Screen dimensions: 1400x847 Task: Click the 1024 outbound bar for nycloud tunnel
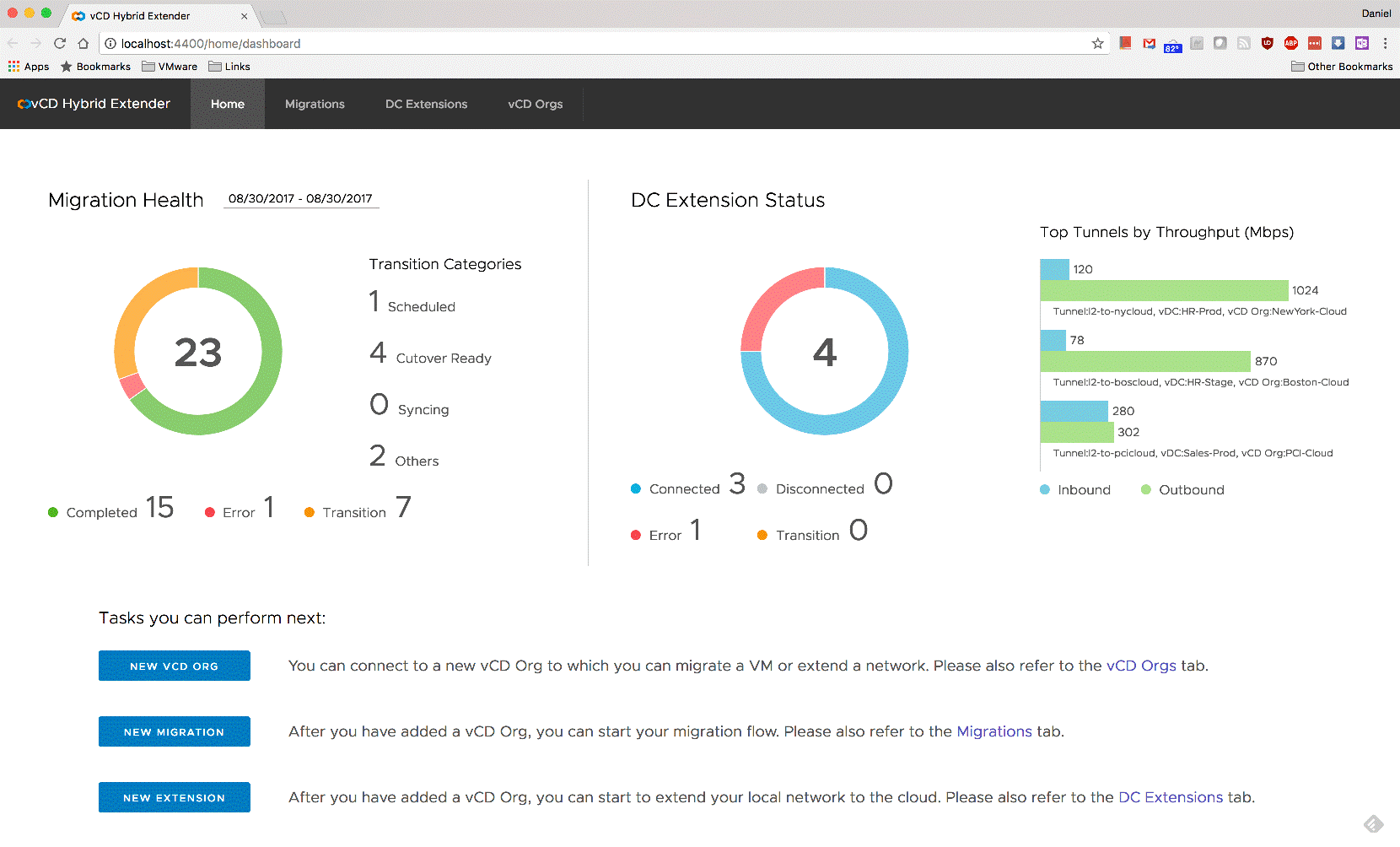pos(1165,290)
